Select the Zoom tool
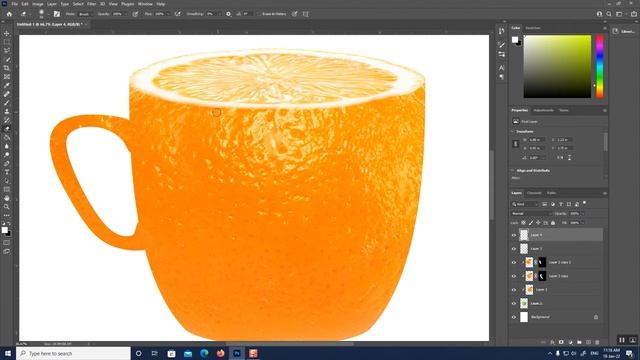 pos(7,207)
